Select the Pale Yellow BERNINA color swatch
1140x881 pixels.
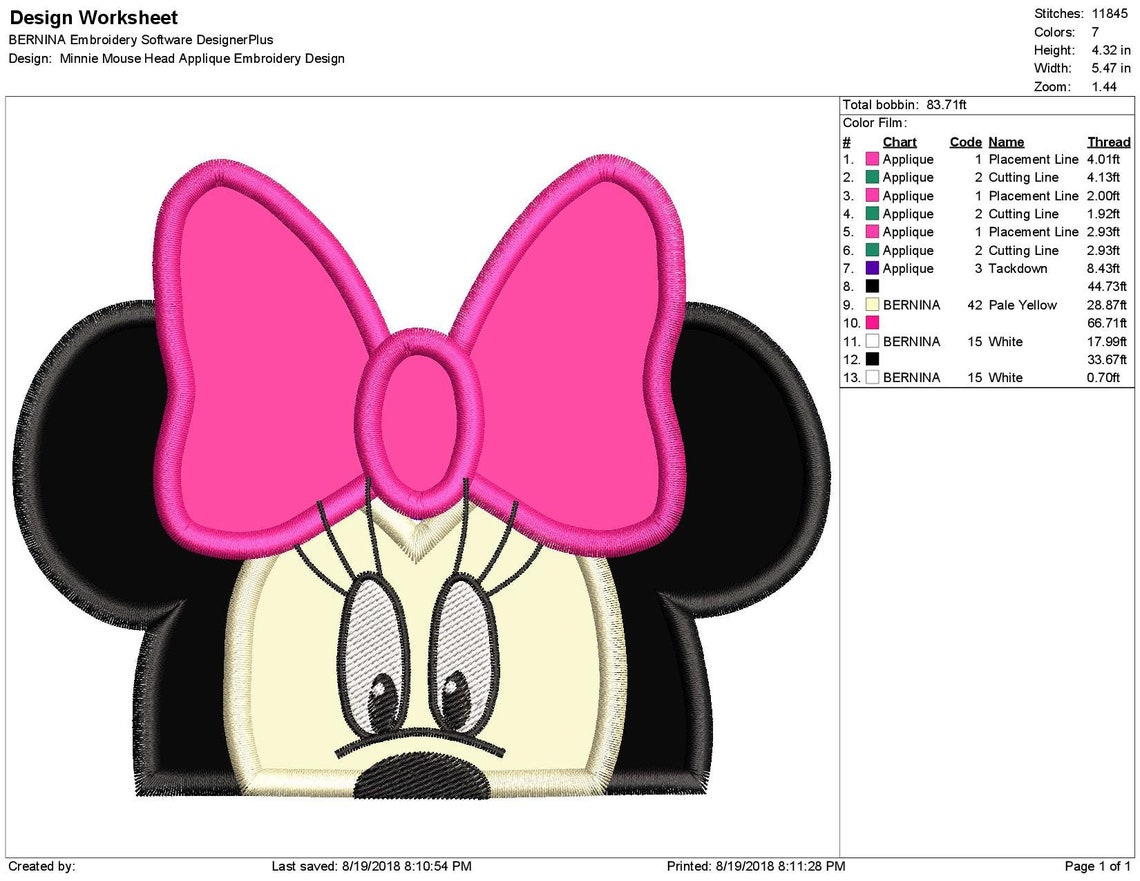[x=871, y=305]
